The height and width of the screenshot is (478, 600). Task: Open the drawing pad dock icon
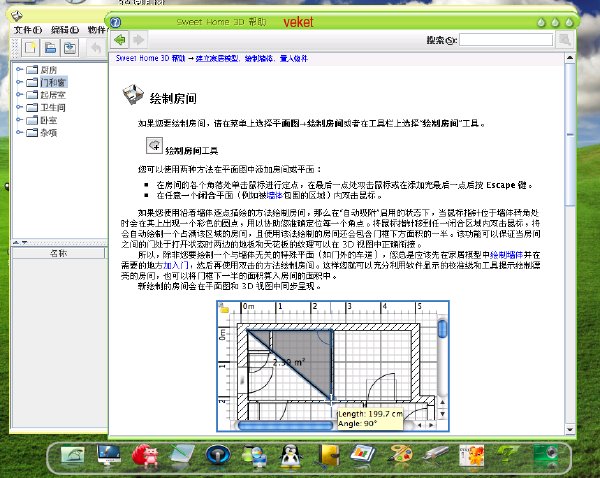pos(72,457)
